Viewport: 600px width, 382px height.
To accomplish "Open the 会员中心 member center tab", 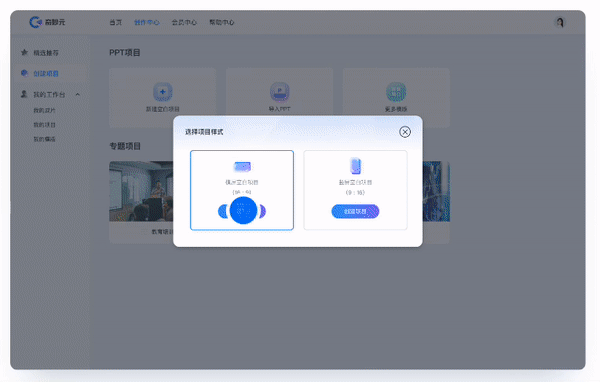I will click(x=184, y=22).
